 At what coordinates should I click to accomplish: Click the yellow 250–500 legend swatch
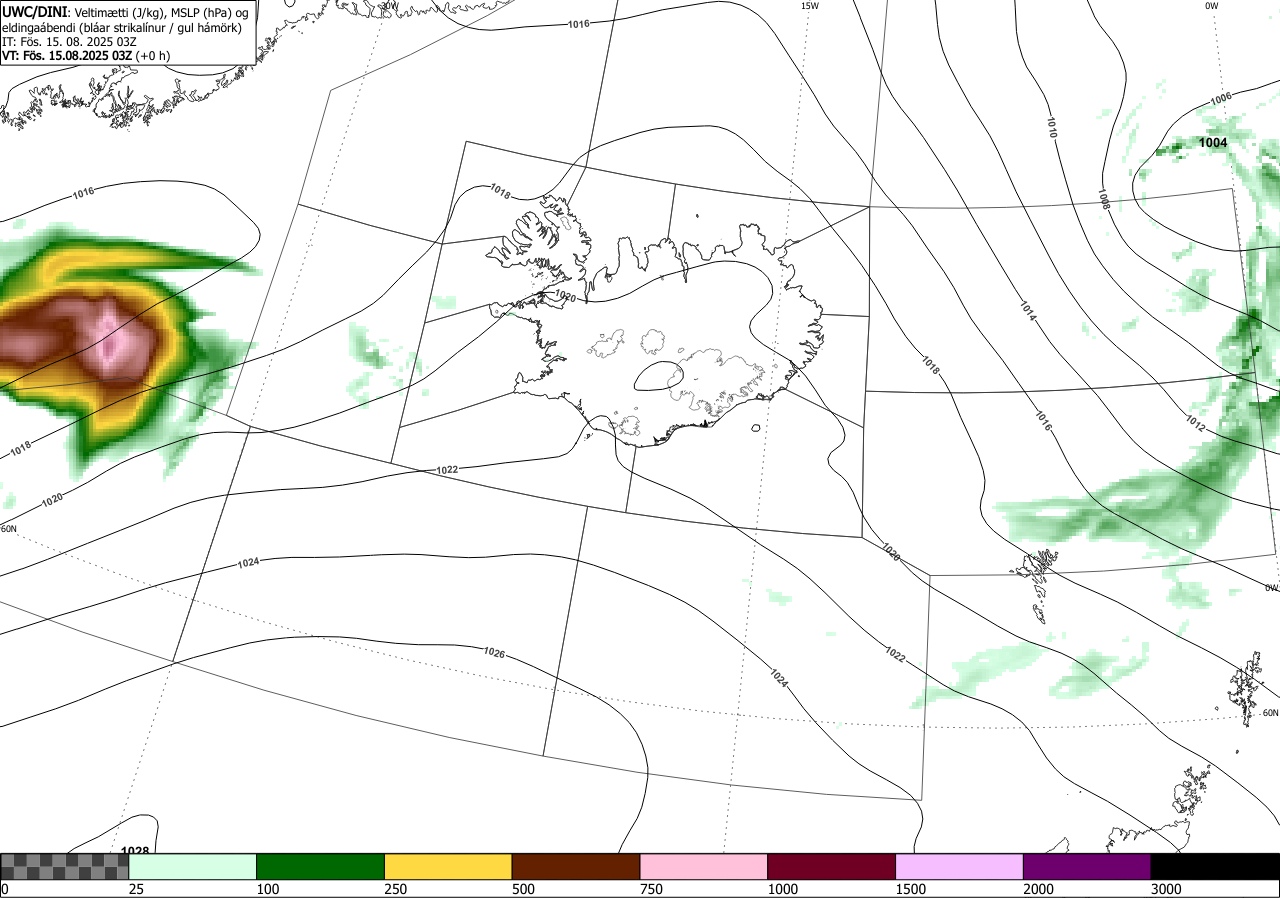tap(448, 866)
